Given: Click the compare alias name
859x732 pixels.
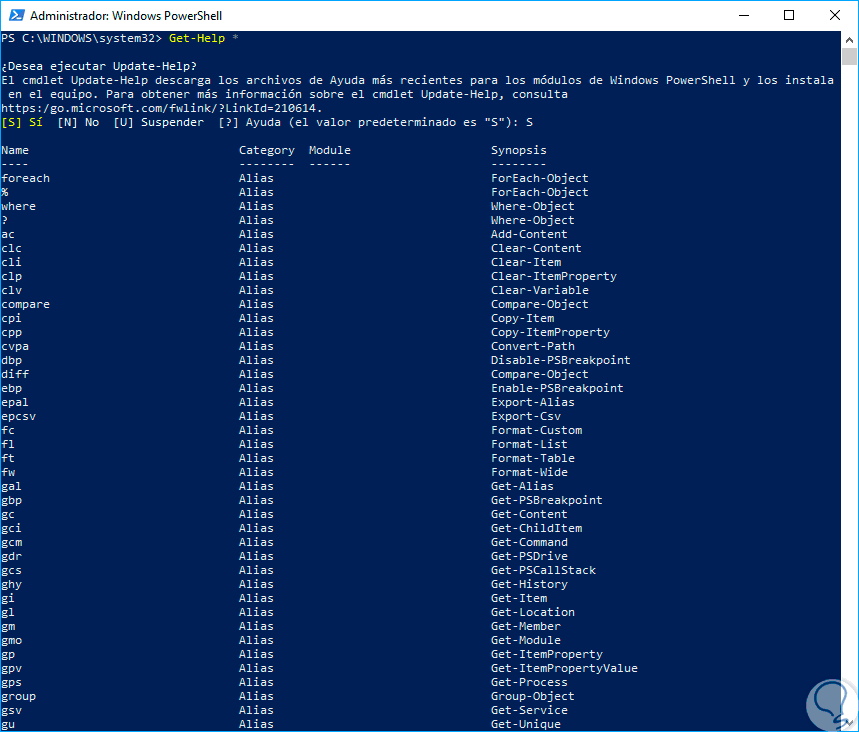Looking at the screenshot, I should (x=25, y=304).
